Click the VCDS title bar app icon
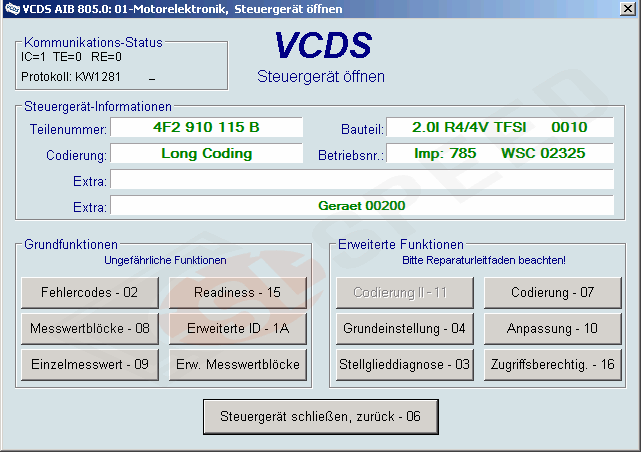641x455 pixels. pos(12,9)
